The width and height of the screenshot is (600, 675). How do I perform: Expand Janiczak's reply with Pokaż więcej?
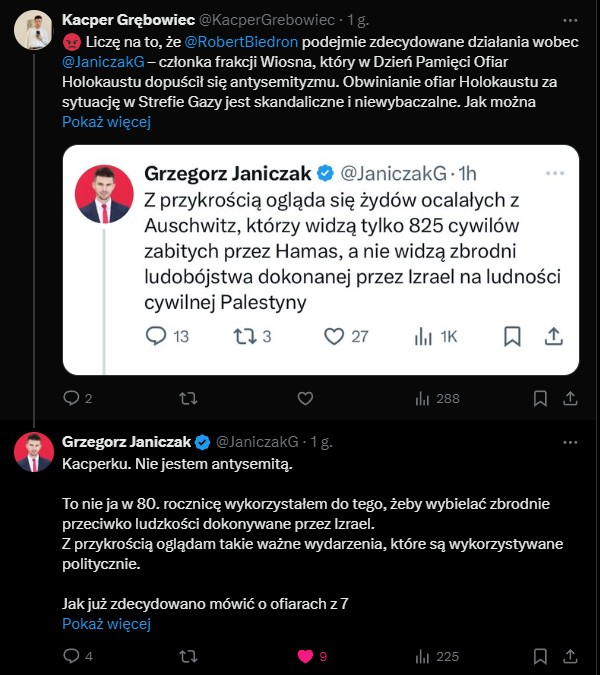click(x=106, y=624)
